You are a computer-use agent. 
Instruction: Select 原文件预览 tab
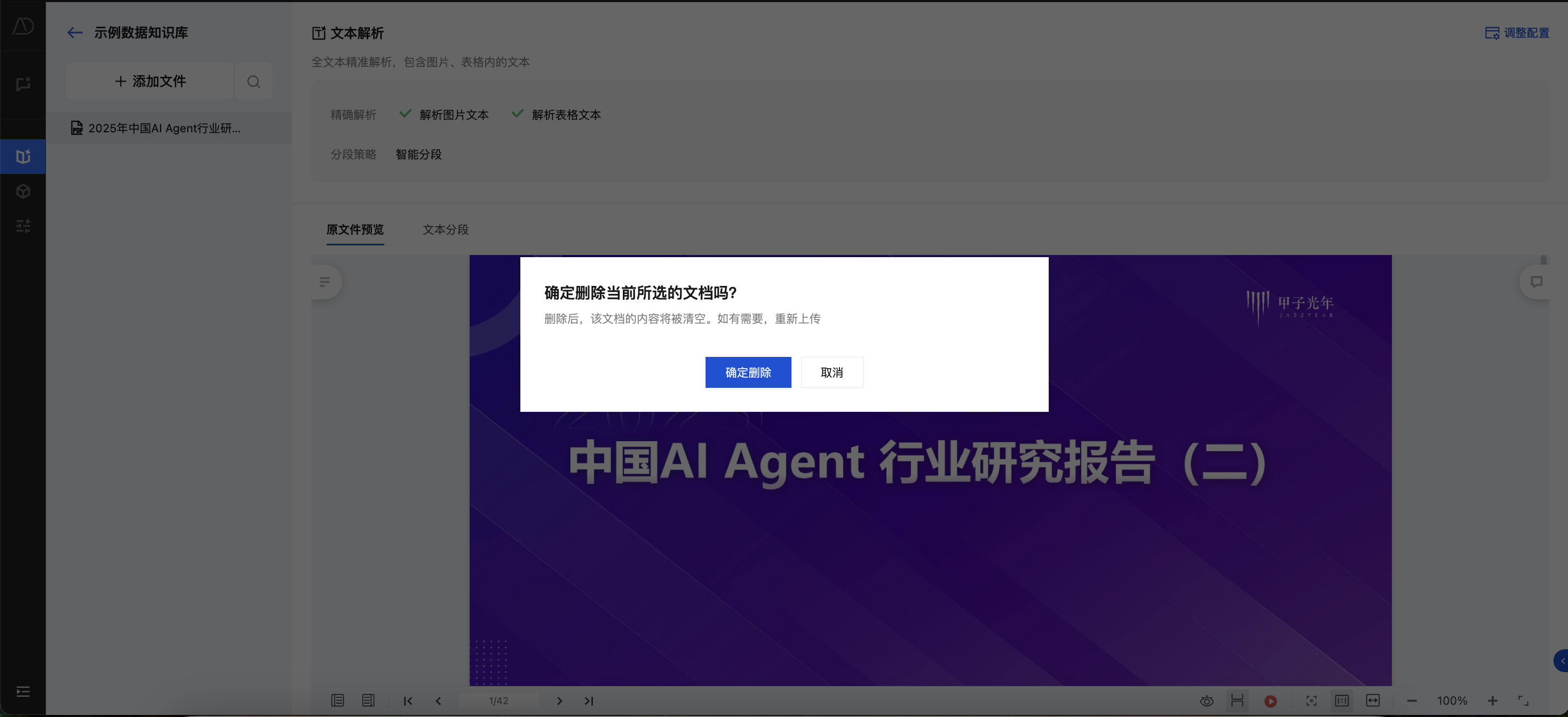tap(355, 229)
